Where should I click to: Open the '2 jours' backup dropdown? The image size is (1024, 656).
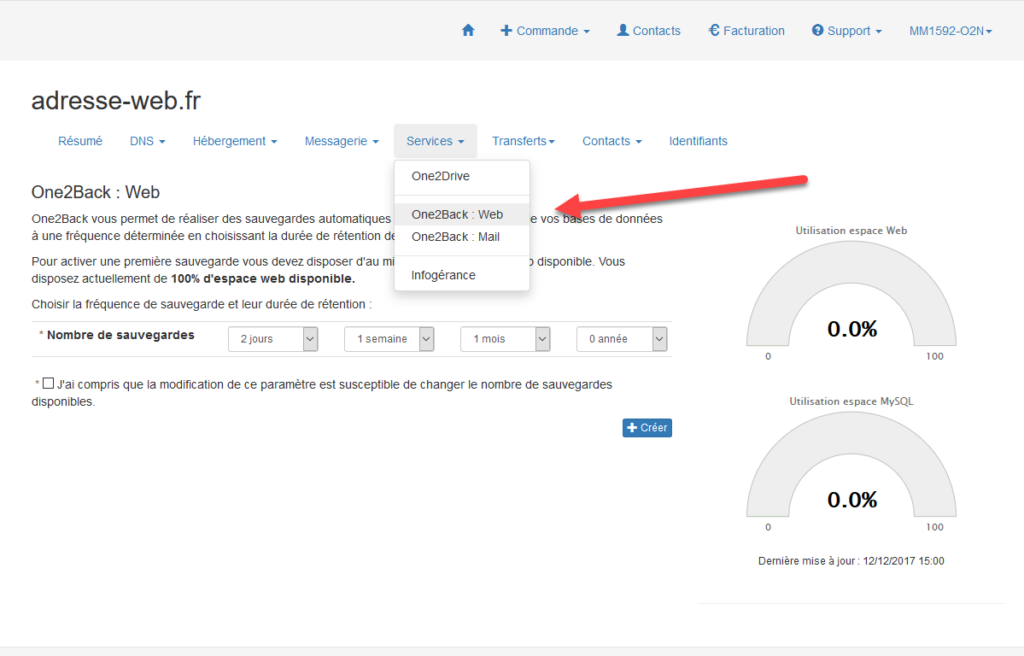[x=273, y=339]
